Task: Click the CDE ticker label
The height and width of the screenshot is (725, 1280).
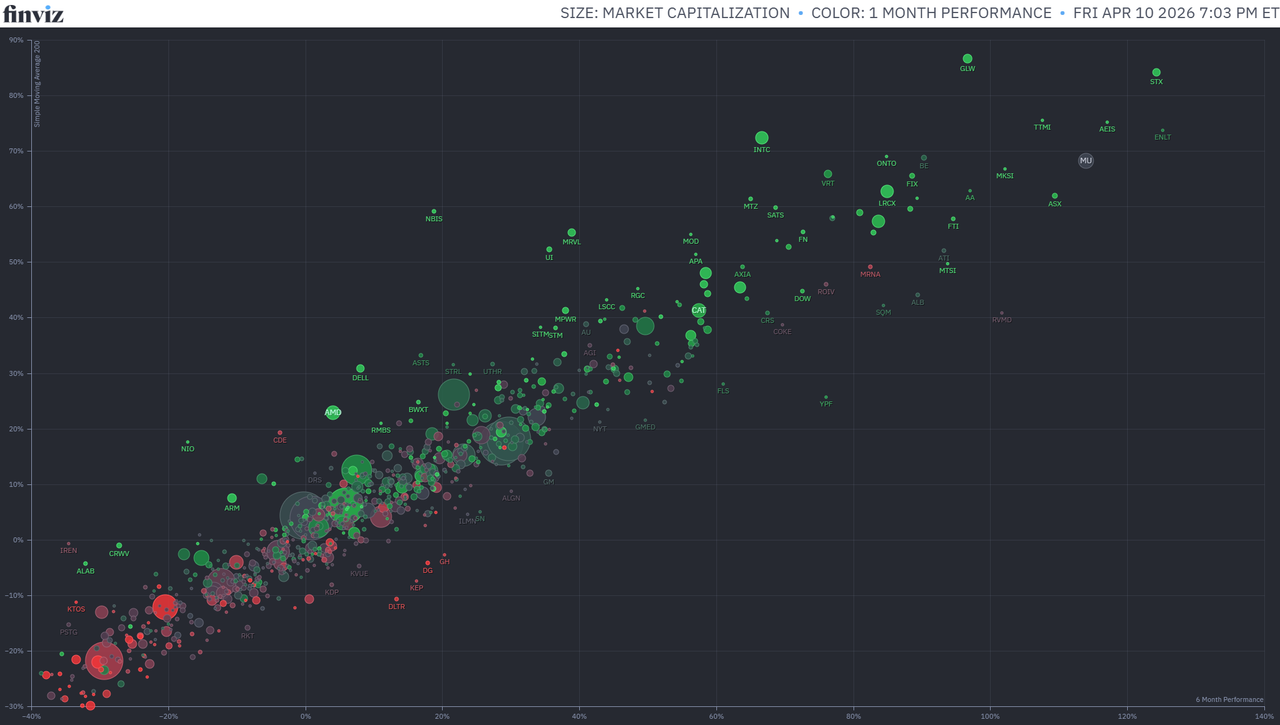Action: click(x=280, y=440)
